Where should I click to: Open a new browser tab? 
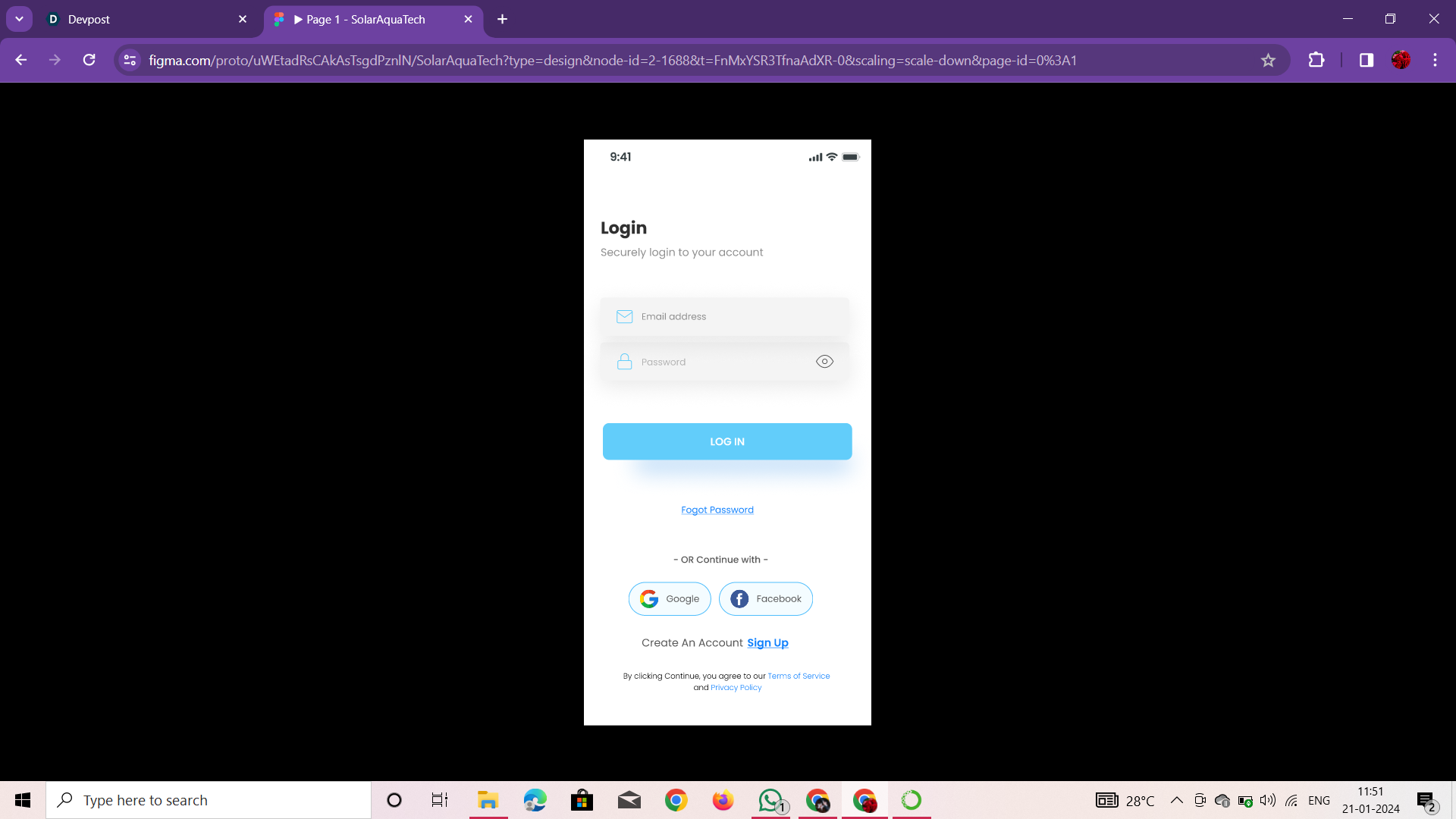pos(502,19)
